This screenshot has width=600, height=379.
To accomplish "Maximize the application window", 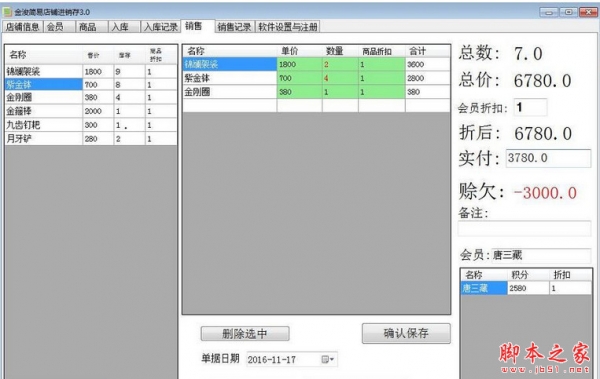I will click(x=569, y=12).
